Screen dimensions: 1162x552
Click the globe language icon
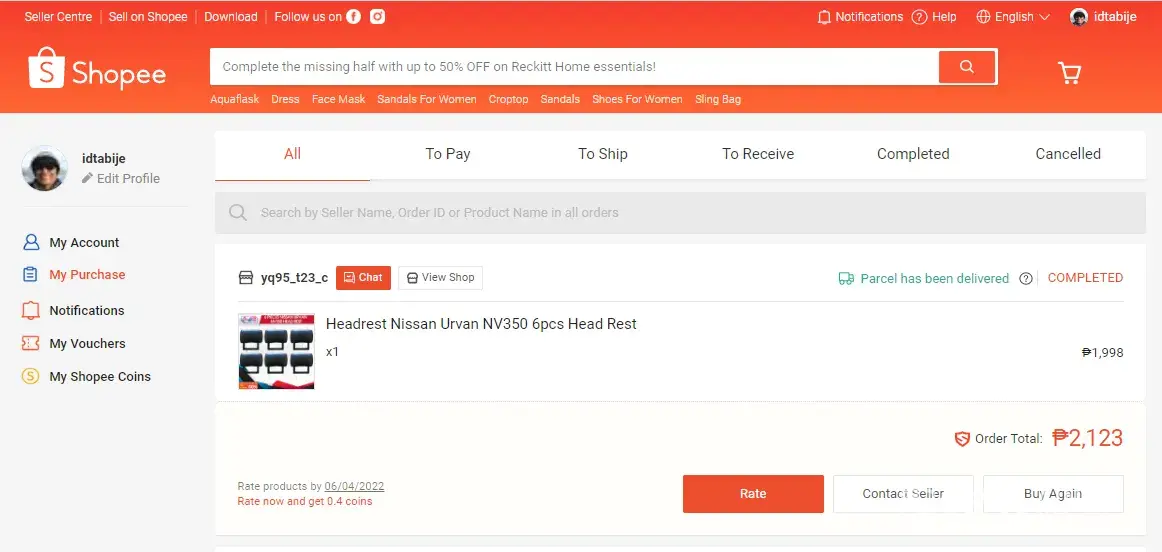point(983,17)
